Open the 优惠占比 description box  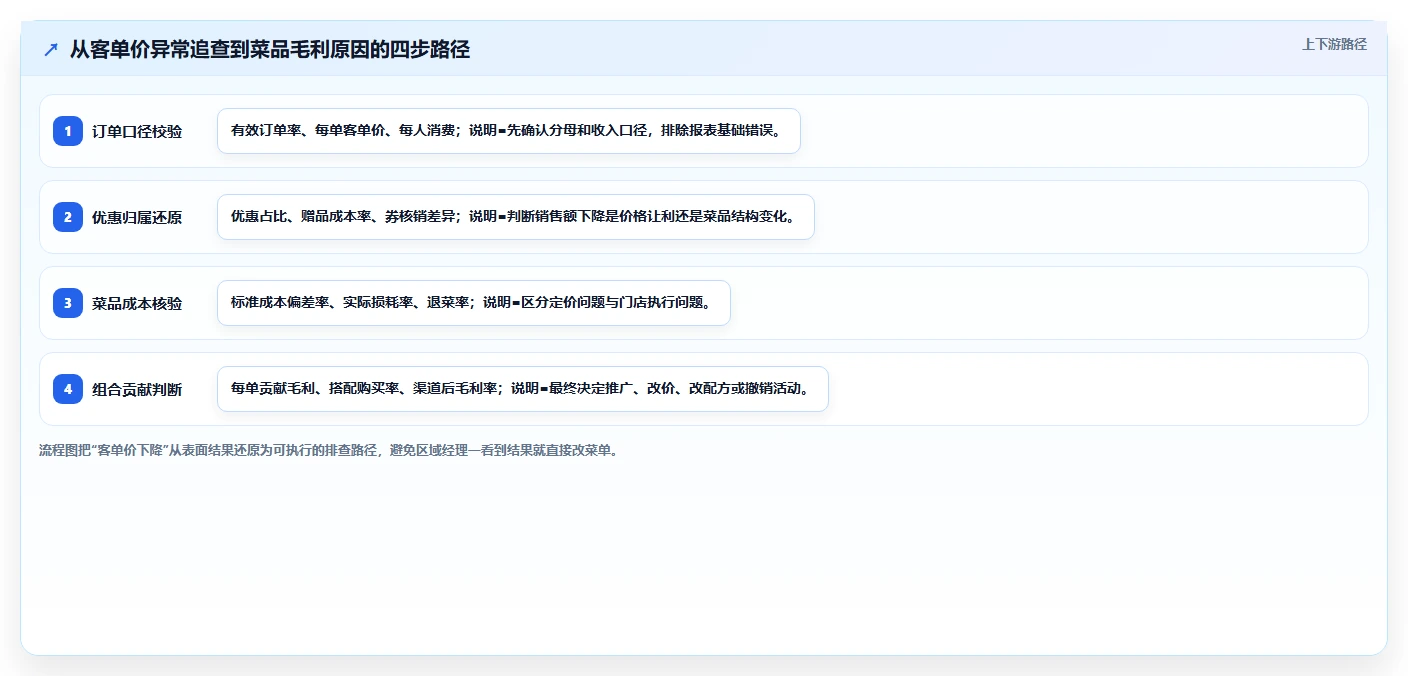(x=516, y=217)
